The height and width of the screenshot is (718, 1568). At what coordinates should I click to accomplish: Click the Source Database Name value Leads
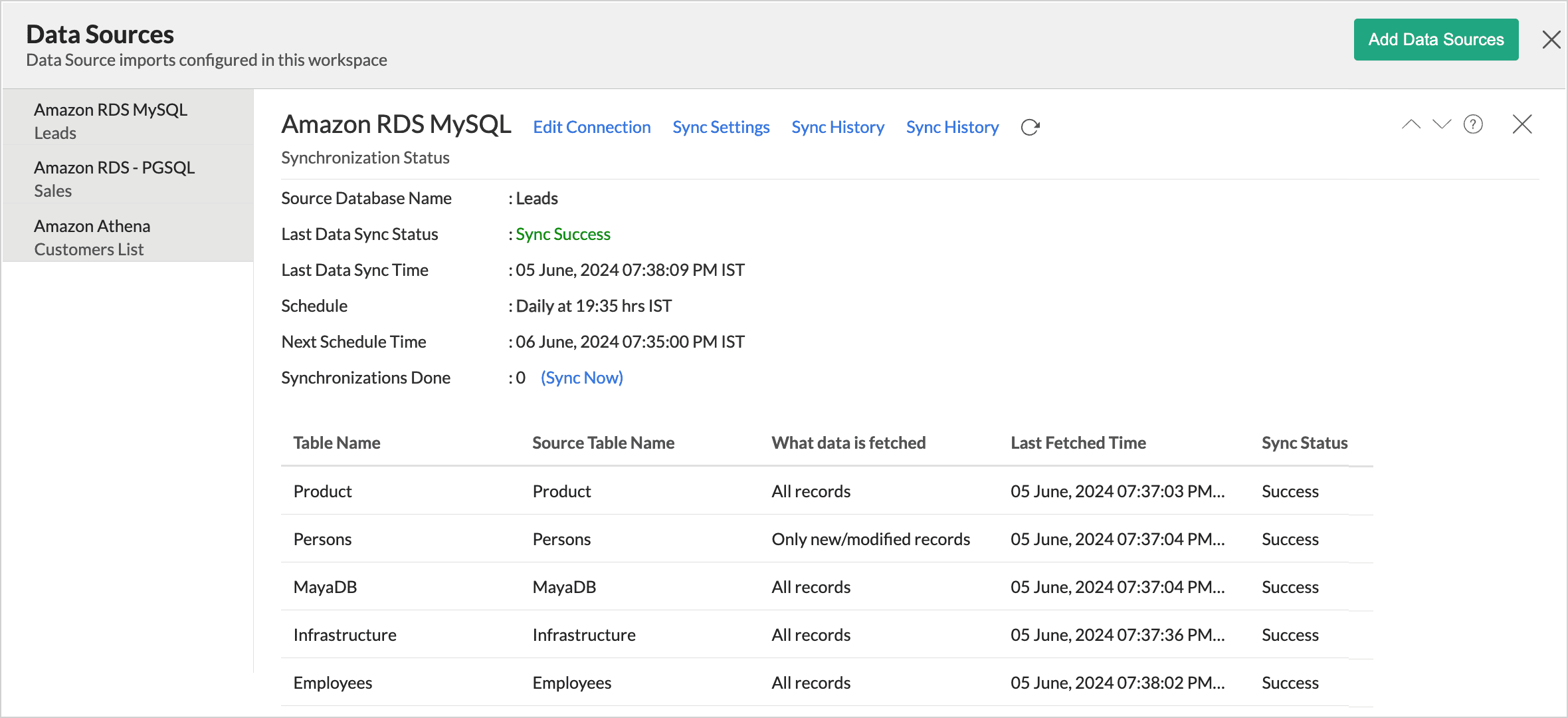pos(537,198)
